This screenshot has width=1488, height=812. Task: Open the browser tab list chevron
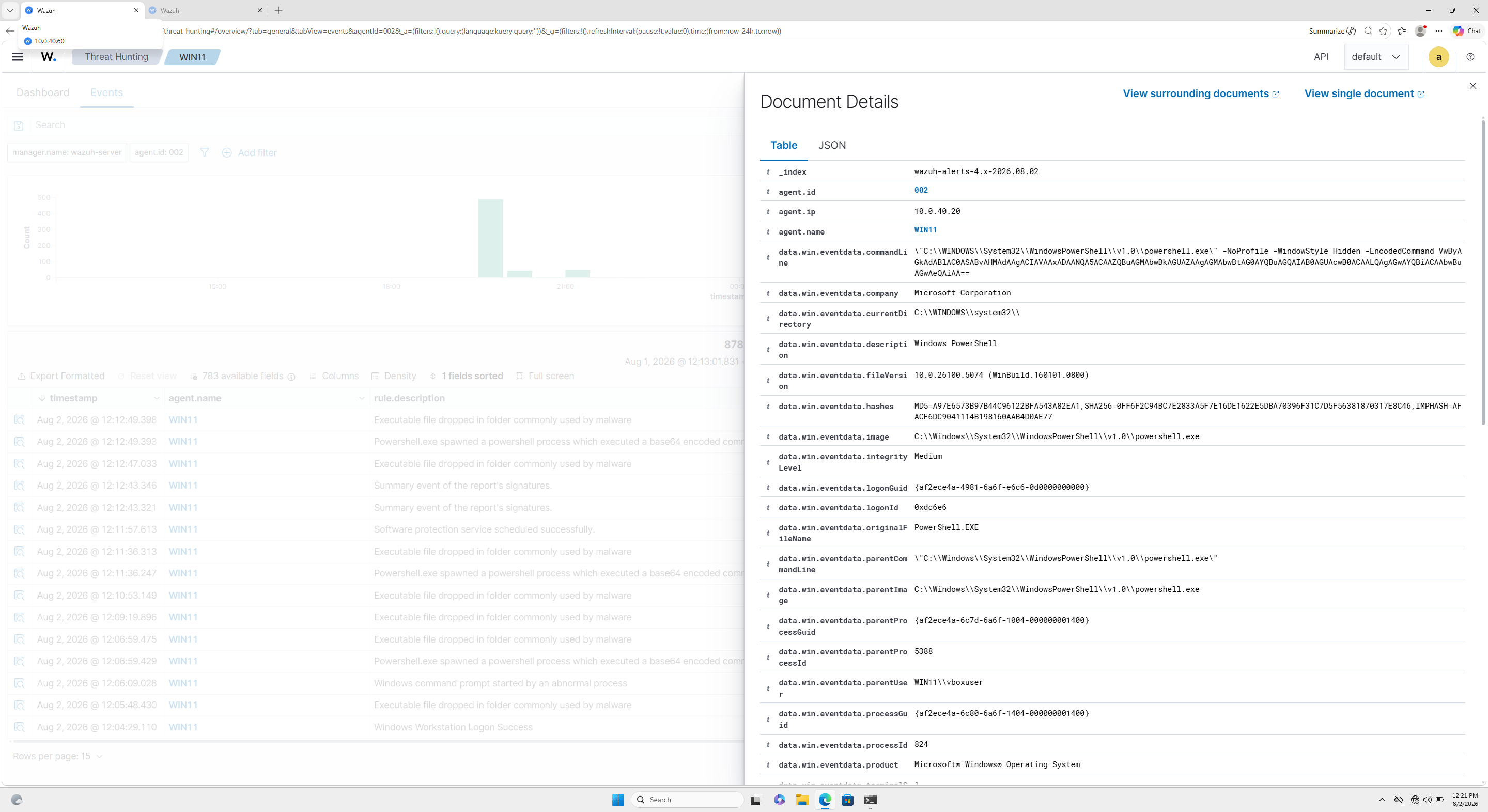pyautogui.click(x=10, y=10)
